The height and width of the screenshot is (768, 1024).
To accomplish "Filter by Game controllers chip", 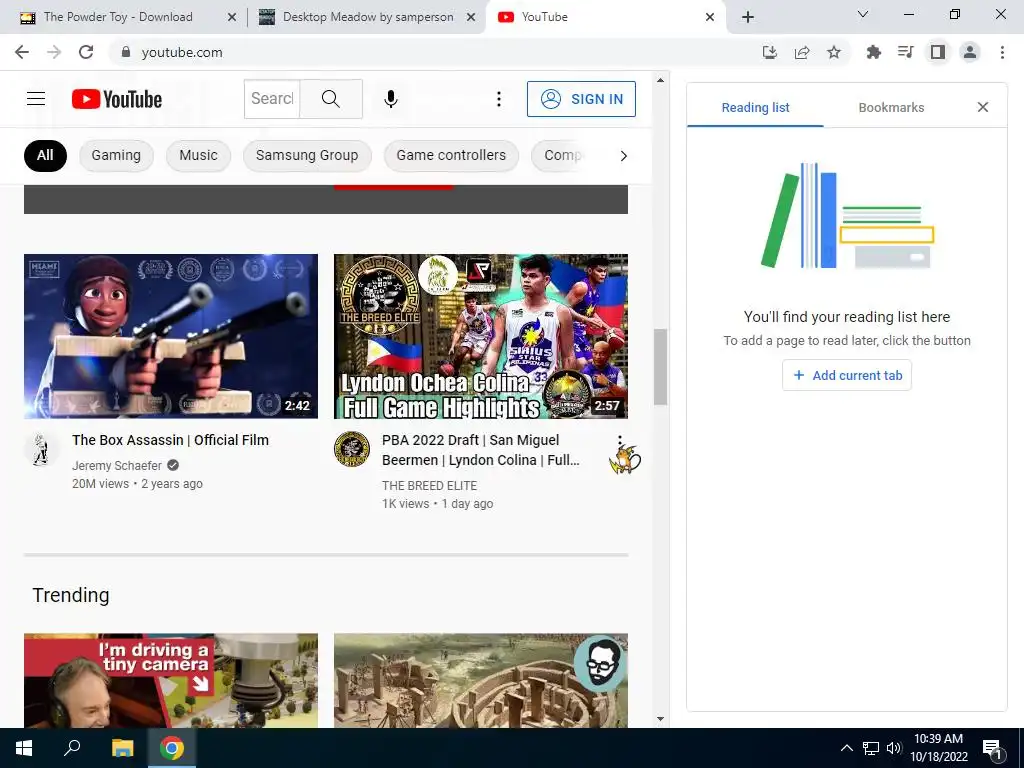I will [451, 155].
